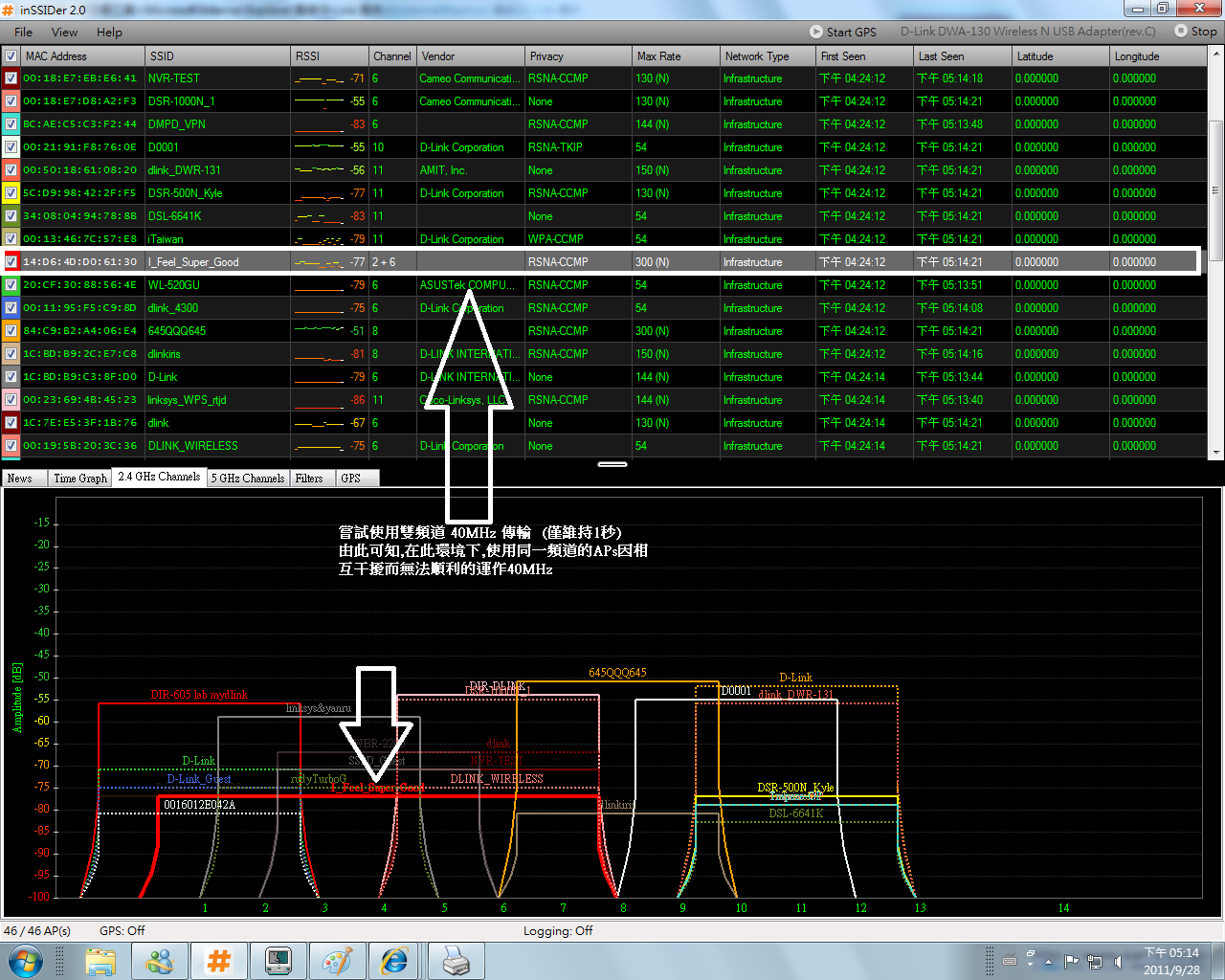Uncheck the DSR-500N_Kyle network checkbox
This screenshot has height=980, width=1225.
[11, 193]
